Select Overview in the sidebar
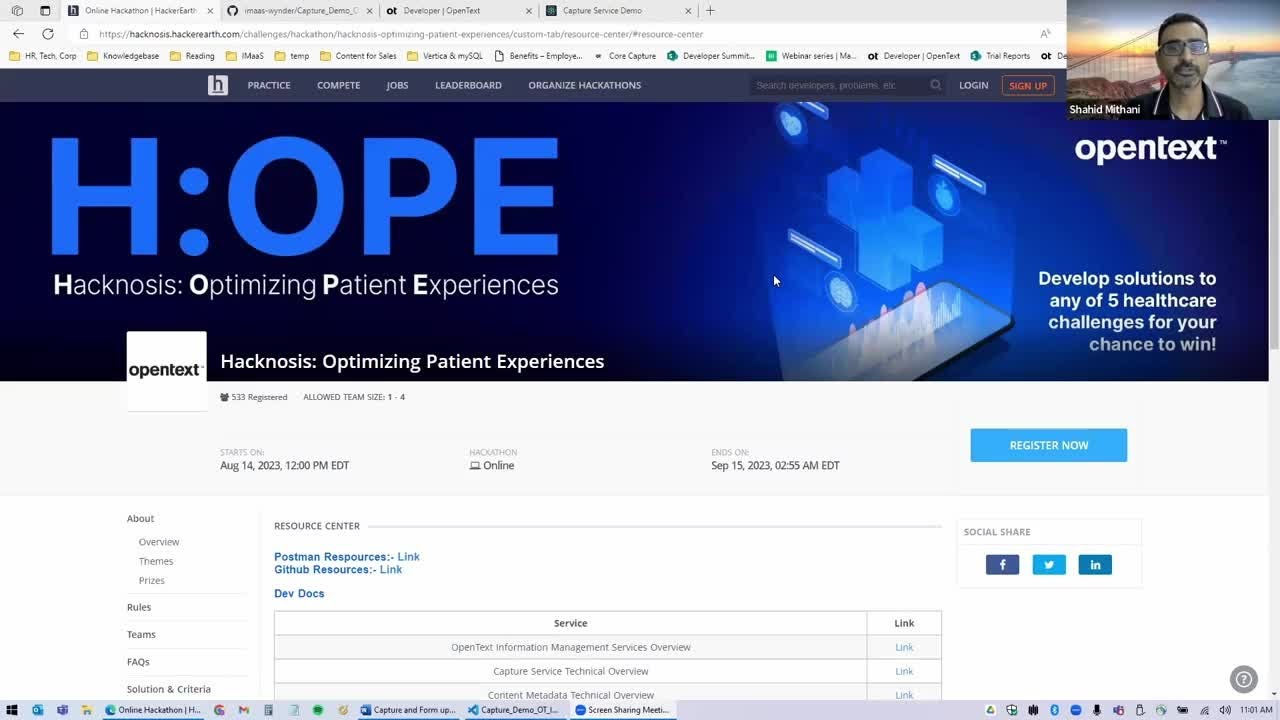The image size is (1280, 720). click(x=159, y=542)
